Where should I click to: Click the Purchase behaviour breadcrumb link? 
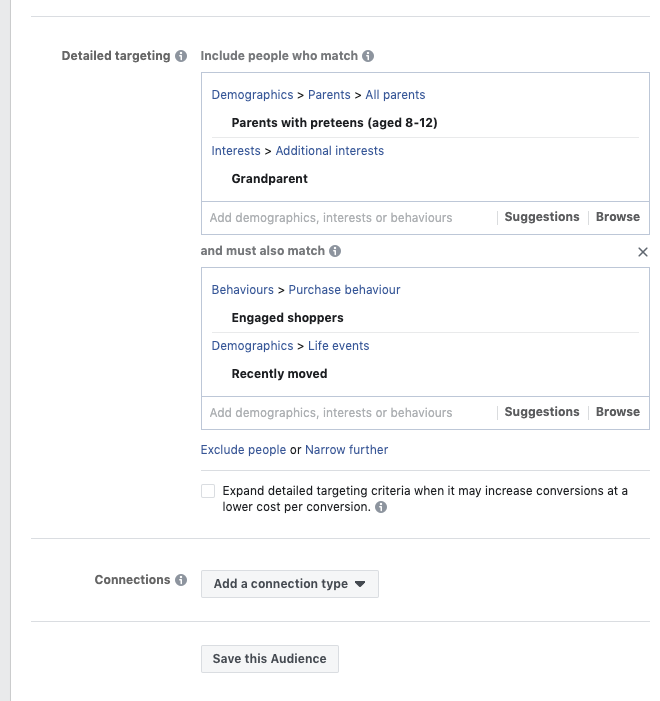click(x=344, y=290)
